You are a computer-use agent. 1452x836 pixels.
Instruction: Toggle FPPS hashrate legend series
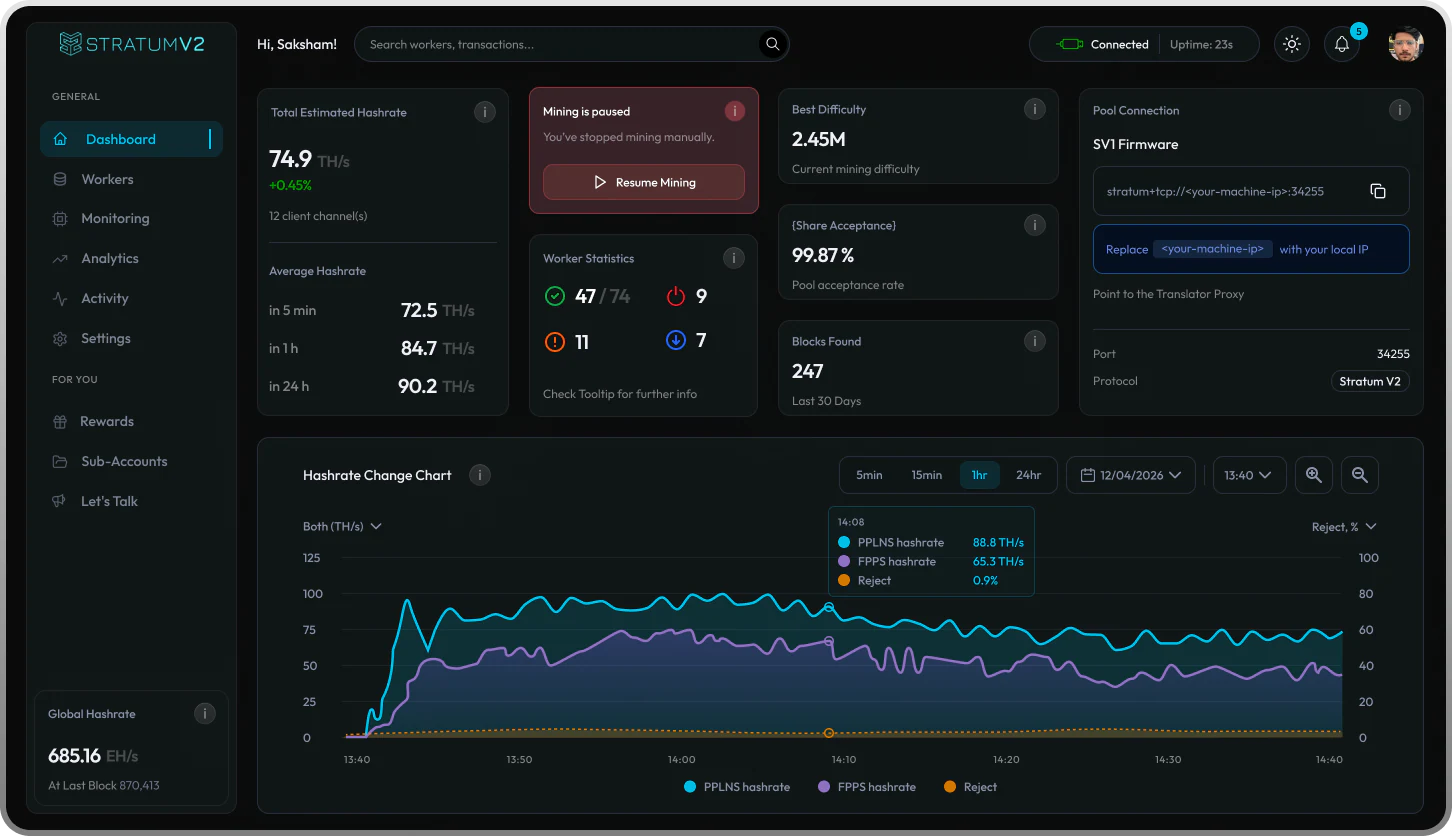click(x=867, y=787)
